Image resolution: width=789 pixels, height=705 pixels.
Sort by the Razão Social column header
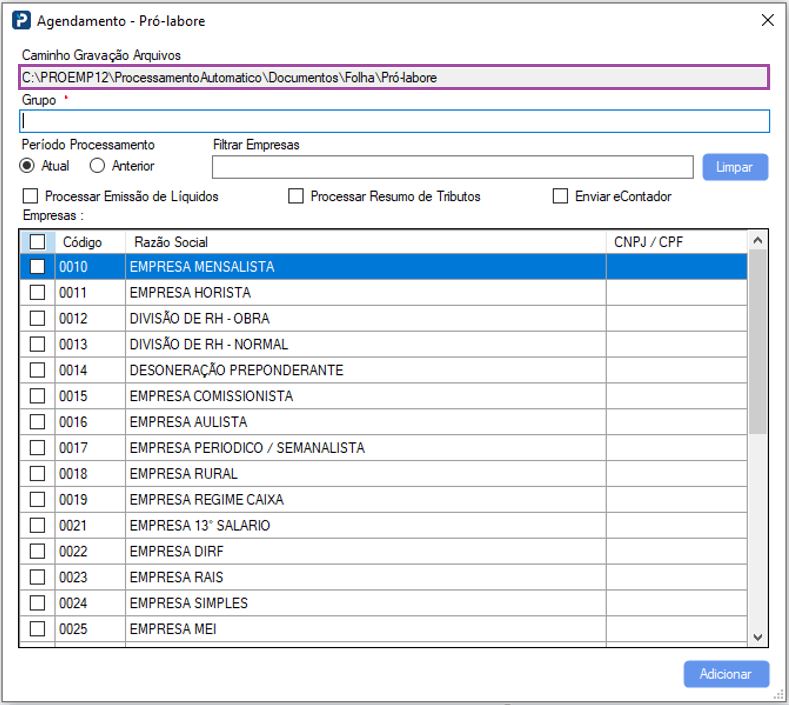point(365,242)
